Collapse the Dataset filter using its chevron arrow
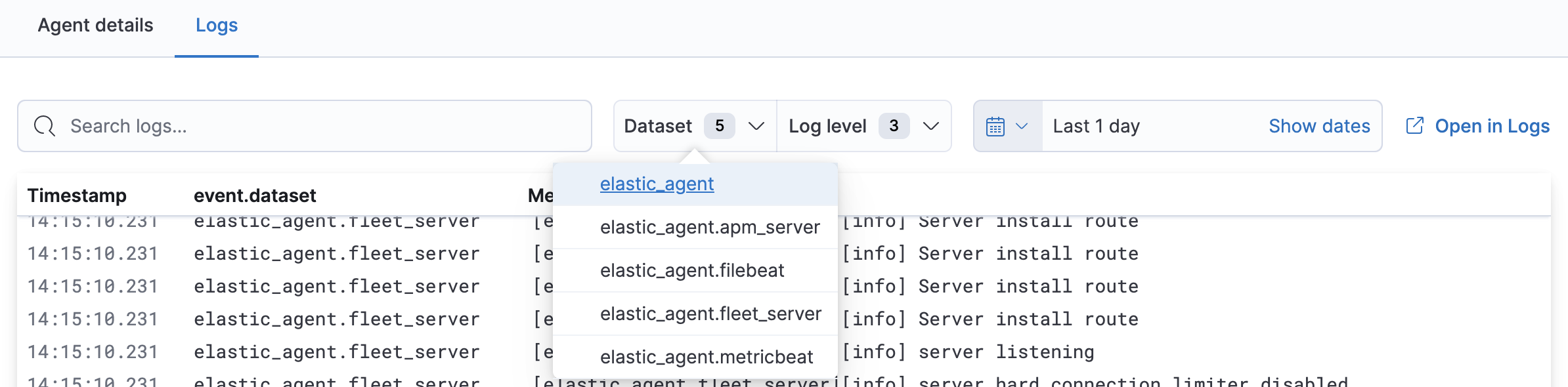This screenshot has width=1568, height=387. pos(756,126)
